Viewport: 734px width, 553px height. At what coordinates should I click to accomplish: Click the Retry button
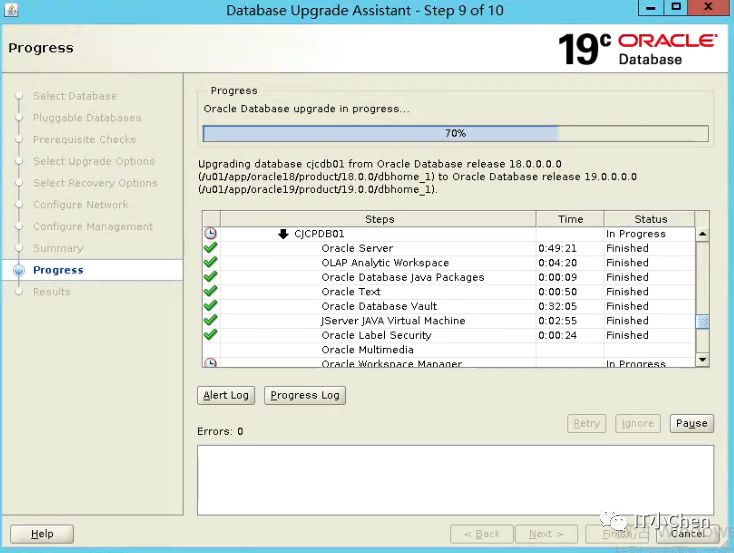click(x=587, y=423)
